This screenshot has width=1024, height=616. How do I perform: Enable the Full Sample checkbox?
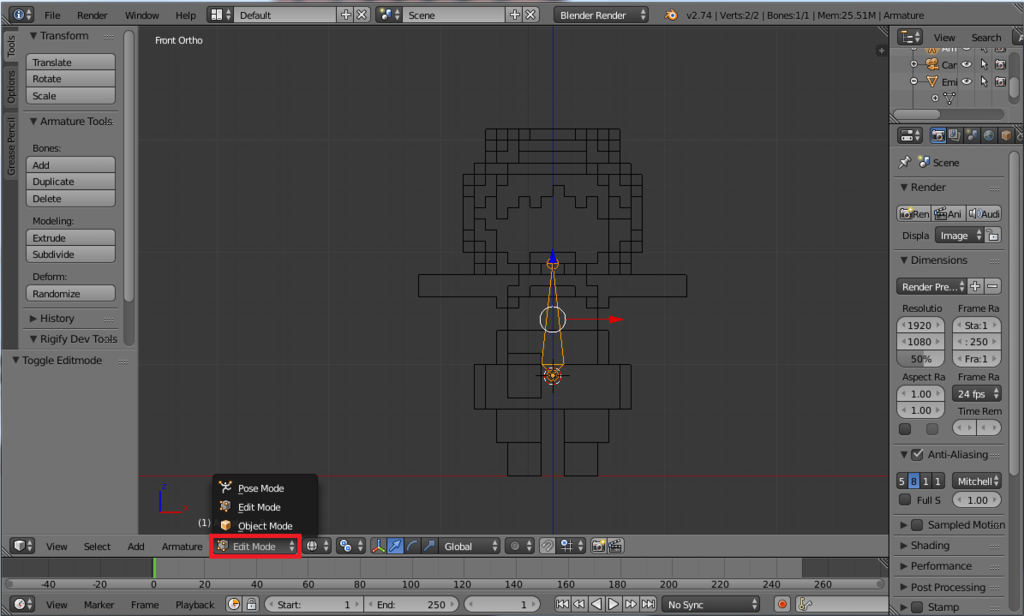[905, 500]
